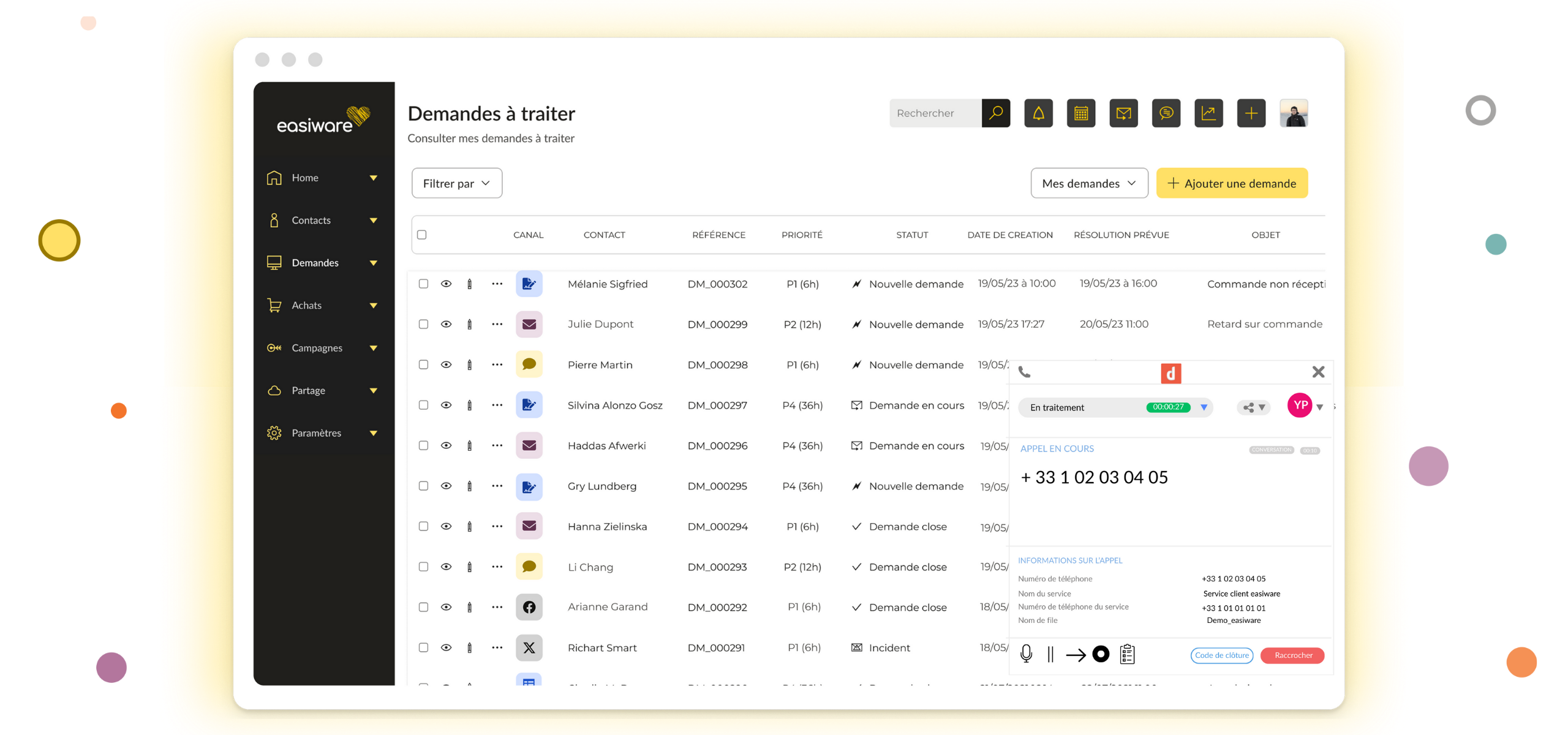The image size is (1568, 735).
Task: Expand the Mes demandes dropdown
Action: point(1088,183)
